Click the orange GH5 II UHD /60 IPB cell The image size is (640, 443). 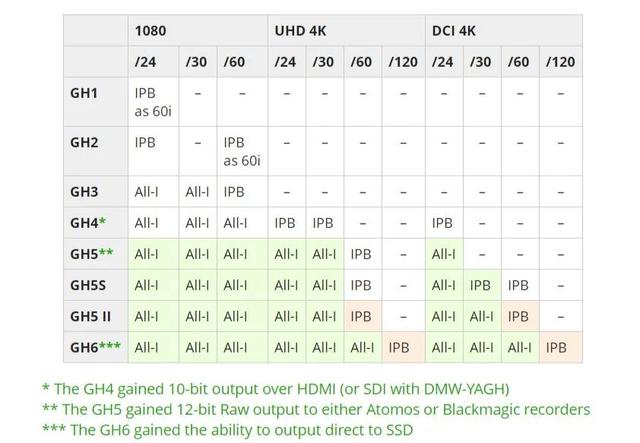(x=363, y=316)
